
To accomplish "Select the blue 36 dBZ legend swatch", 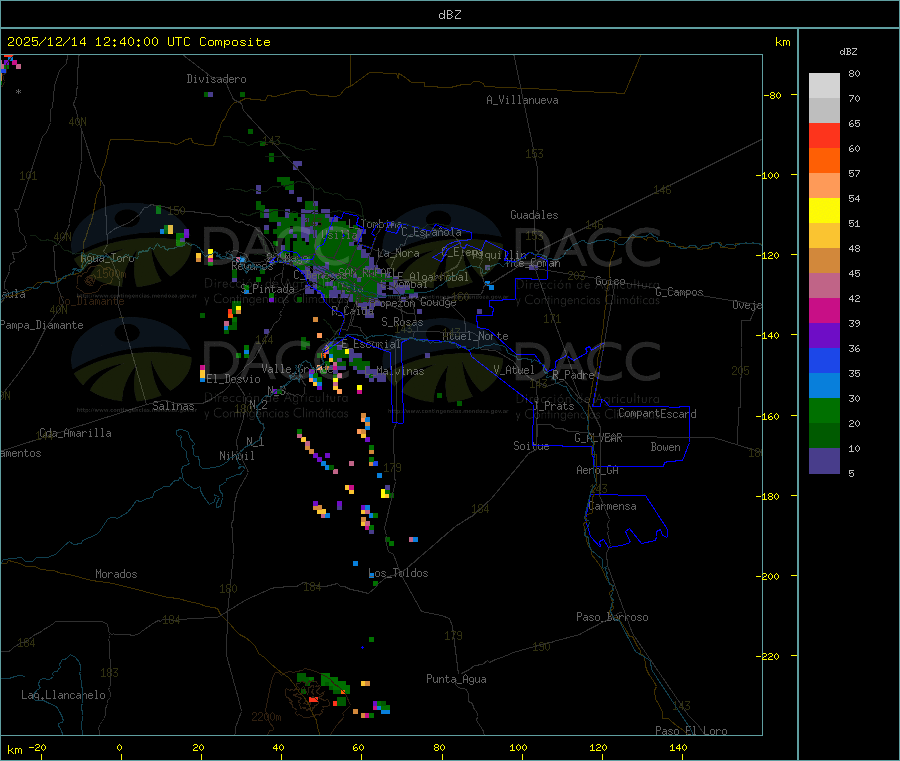I will click(824, 360).
